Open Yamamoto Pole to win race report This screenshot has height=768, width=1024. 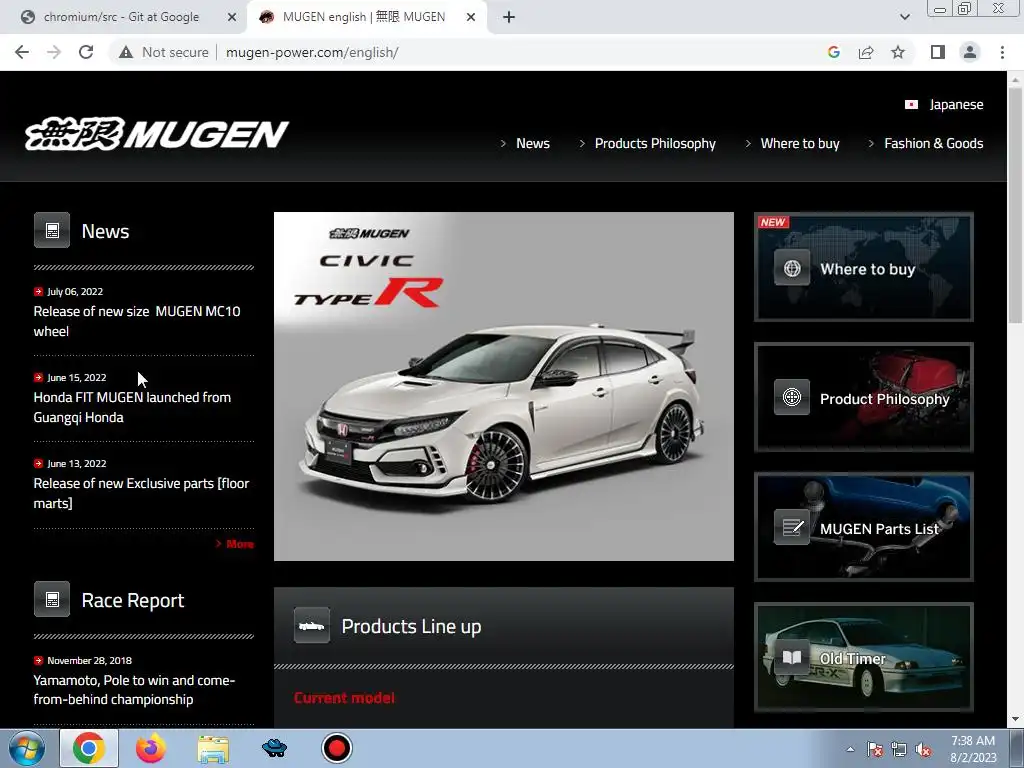point(135,690)
